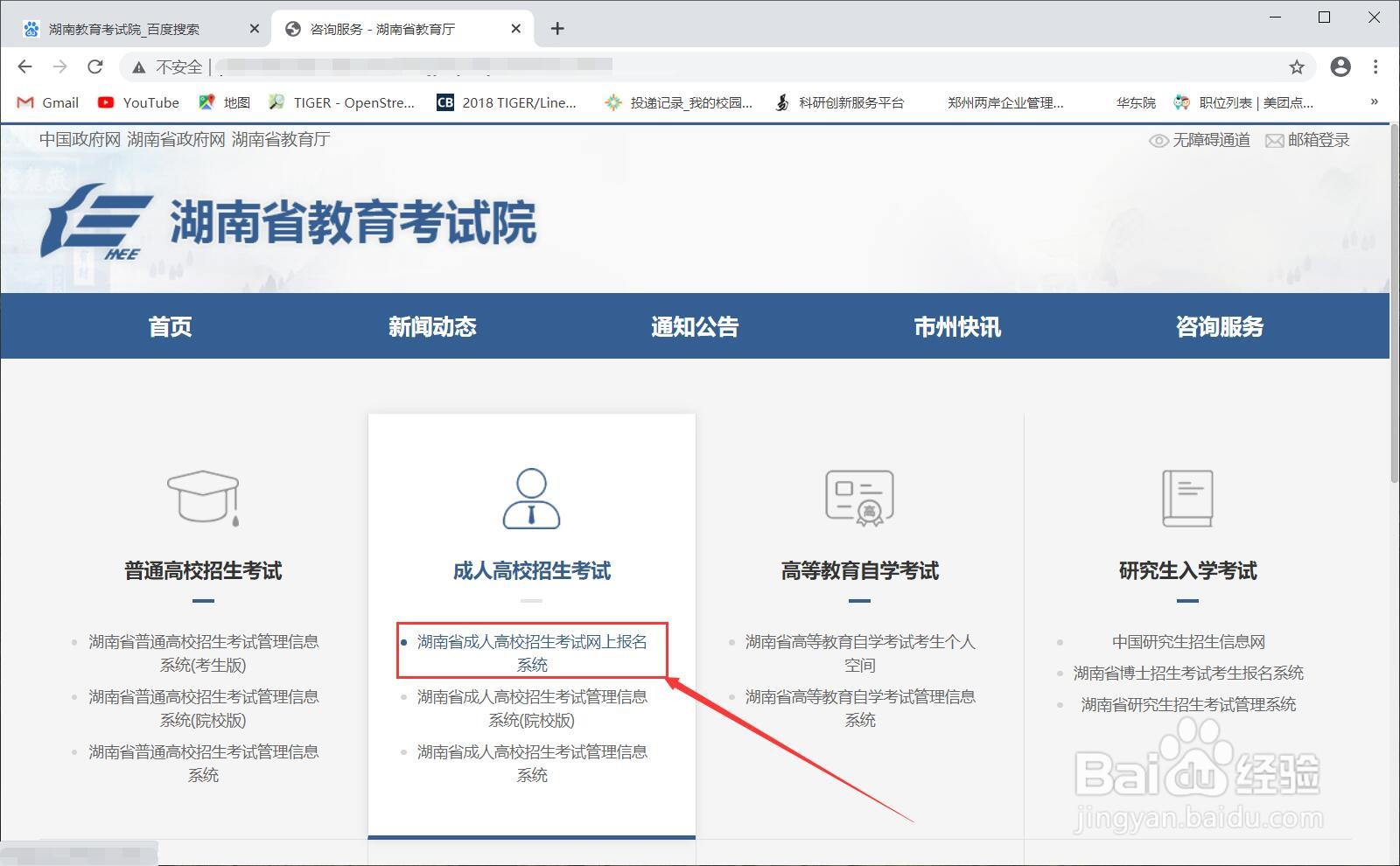Open the 通知公告 navigation menu item
The height and width of the screenshot is (866, 1400).
[x=694, y=326]
